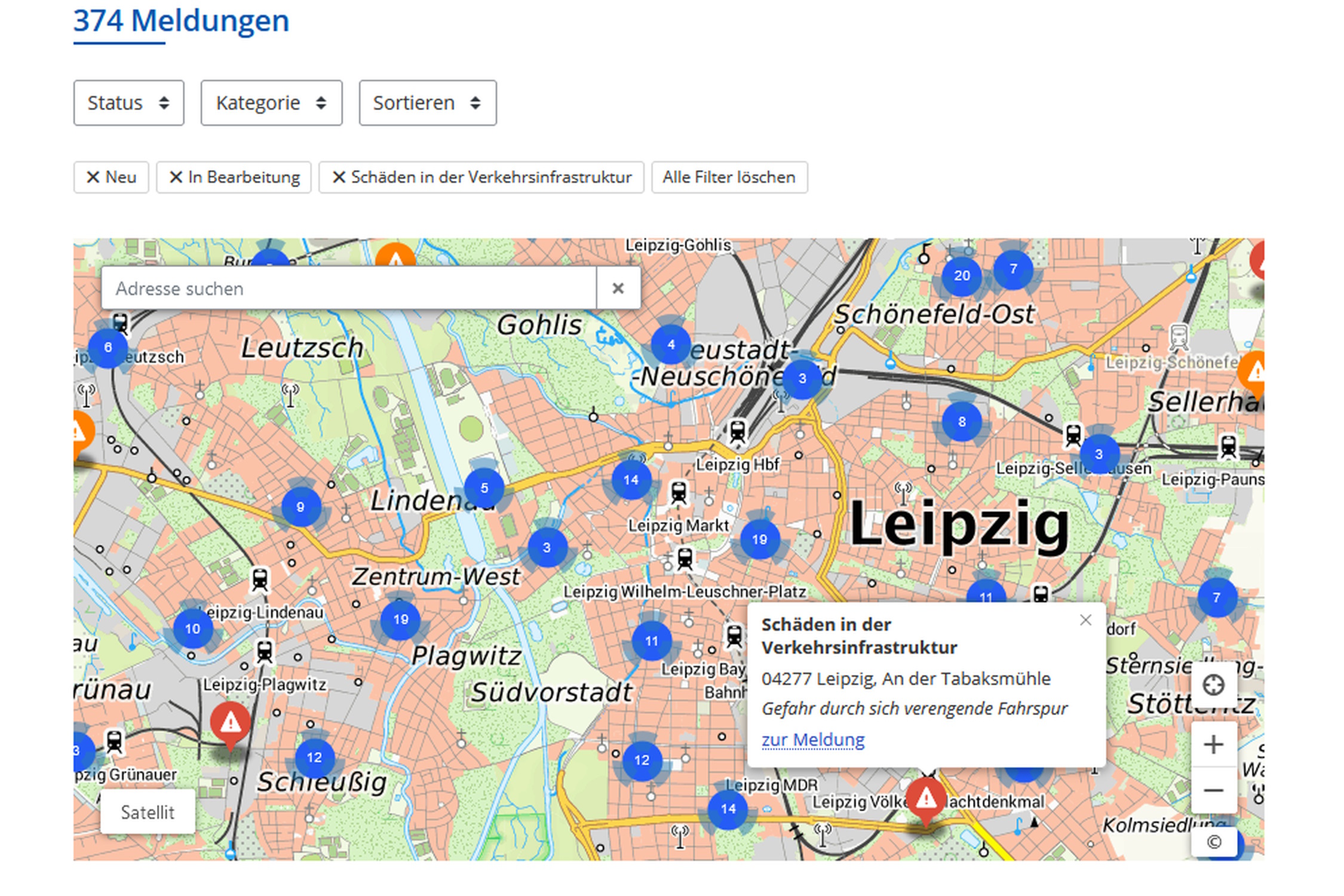Open the cluster marker showing 20

coord(961,276)
